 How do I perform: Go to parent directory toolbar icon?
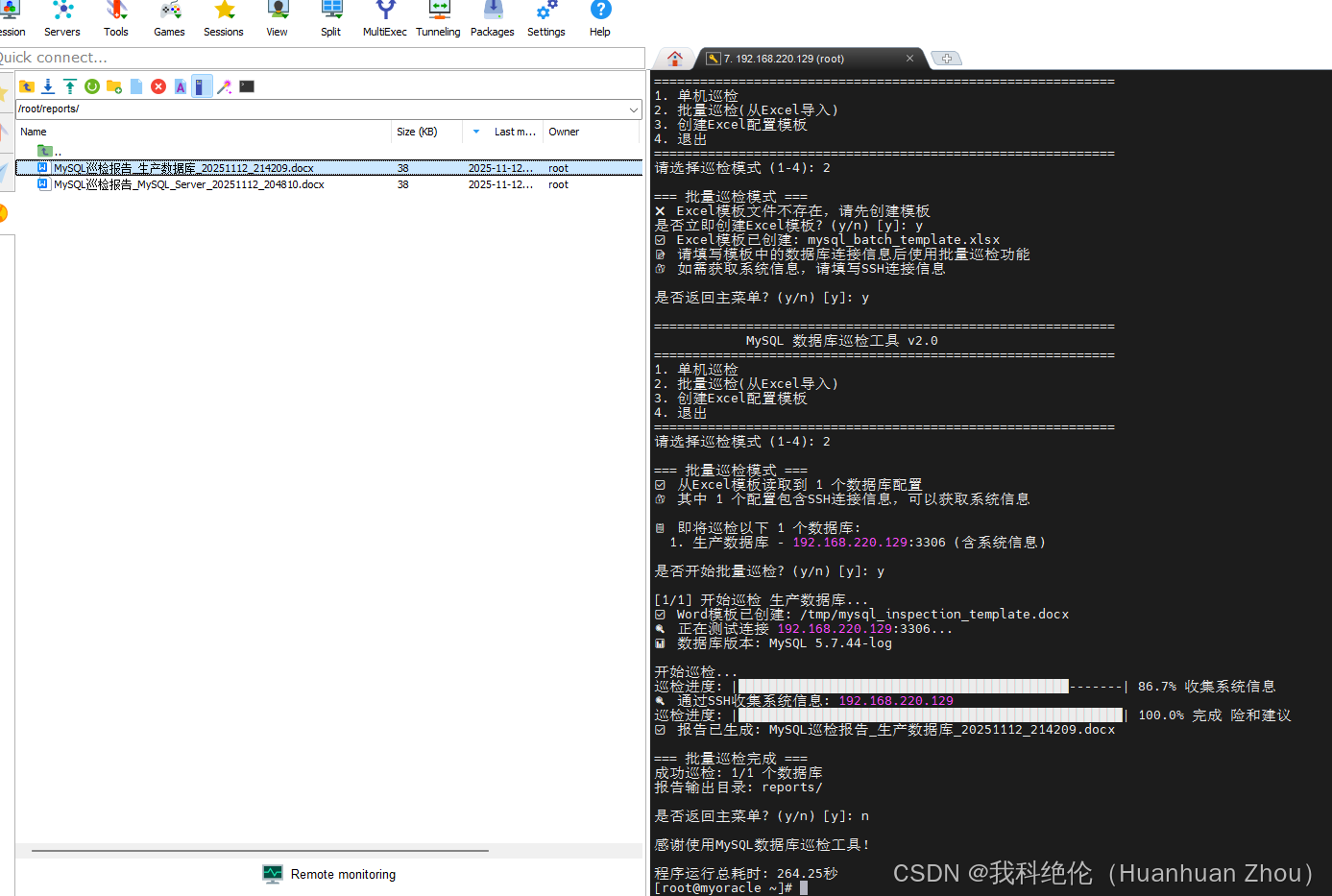(27, 86)
